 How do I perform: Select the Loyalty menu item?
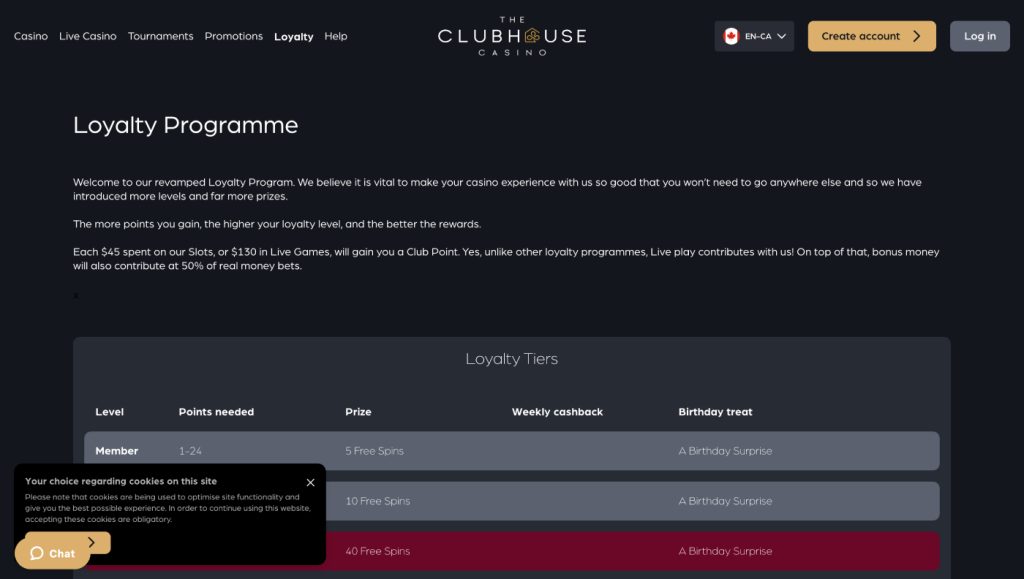293,37
